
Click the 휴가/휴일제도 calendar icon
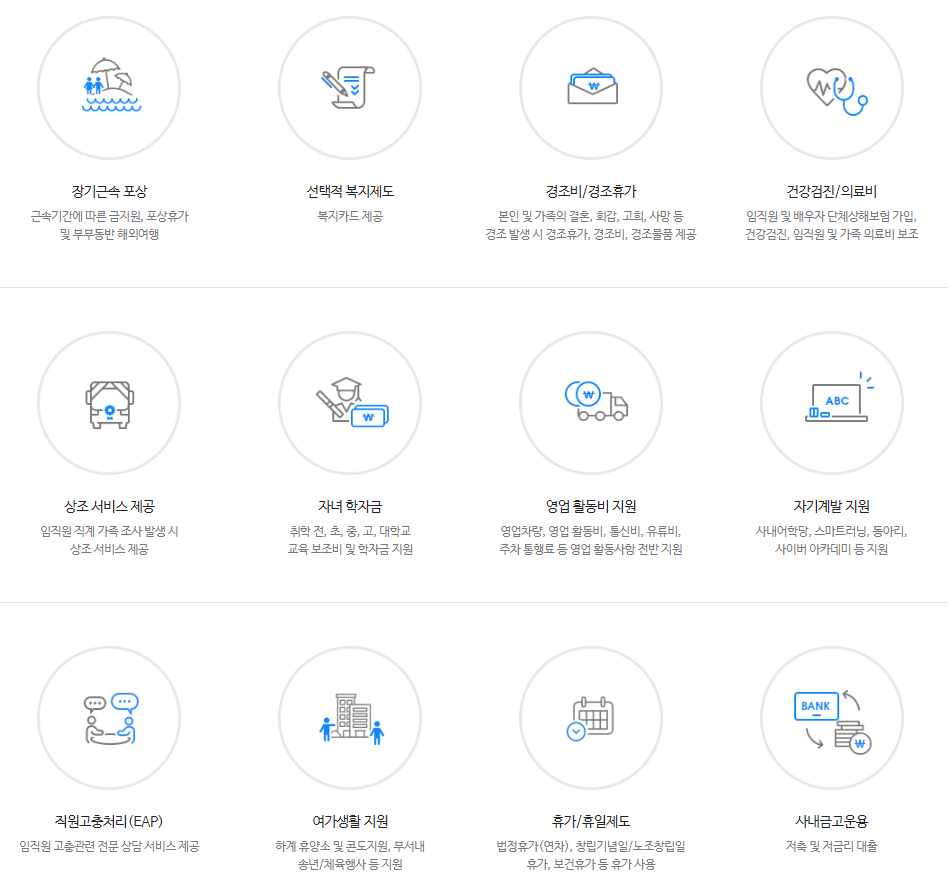tap(590, 717)
